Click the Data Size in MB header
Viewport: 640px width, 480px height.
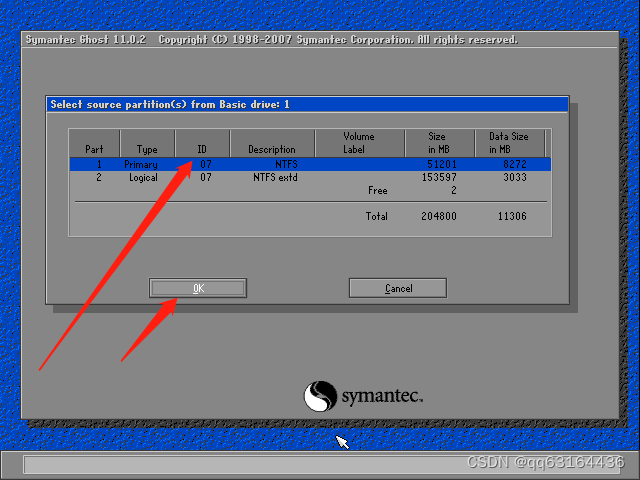[509, 143]
